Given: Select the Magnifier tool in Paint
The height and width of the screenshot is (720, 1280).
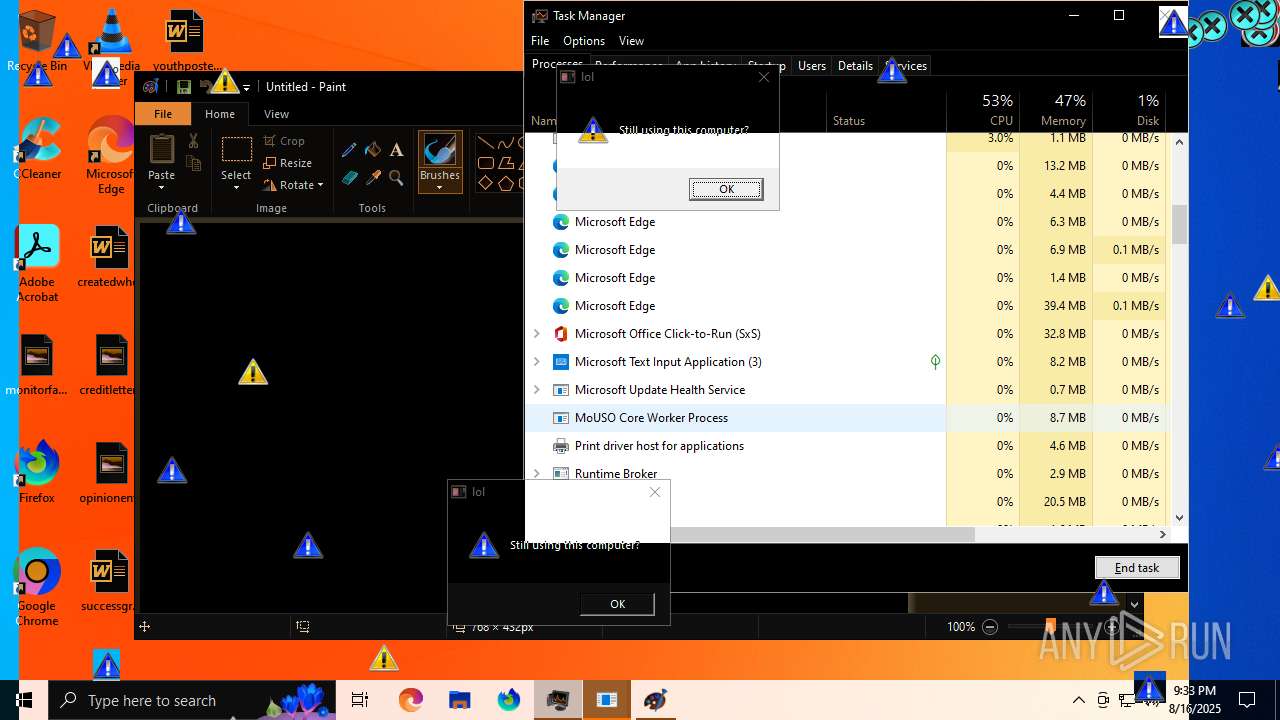Looking at the screenshot, I should (x=397, y=178).
